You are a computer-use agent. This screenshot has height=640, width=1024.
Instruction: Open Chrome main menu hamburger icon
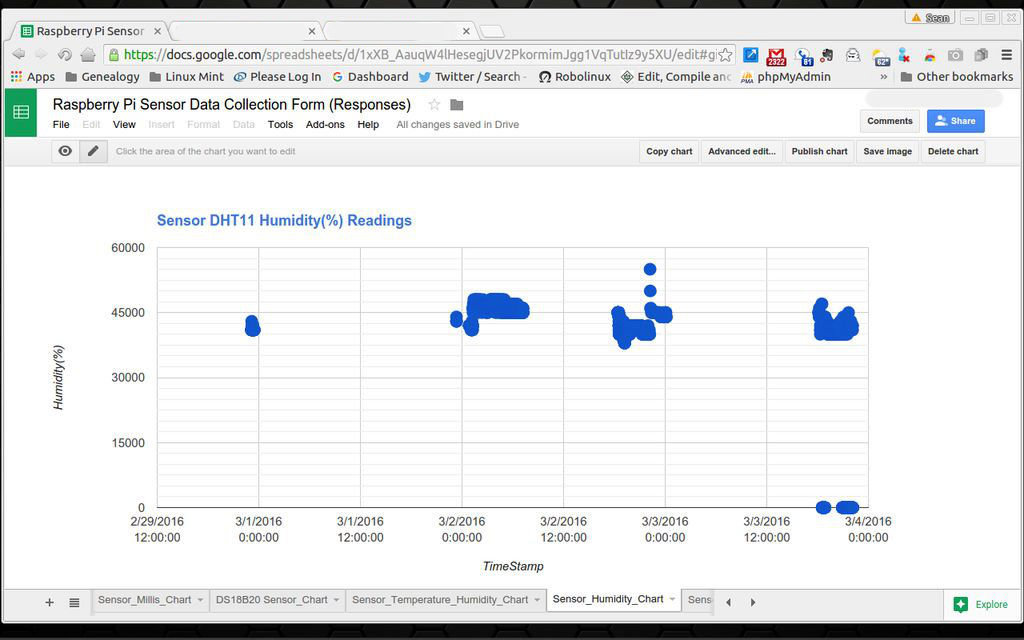[x=1006, y=55]
